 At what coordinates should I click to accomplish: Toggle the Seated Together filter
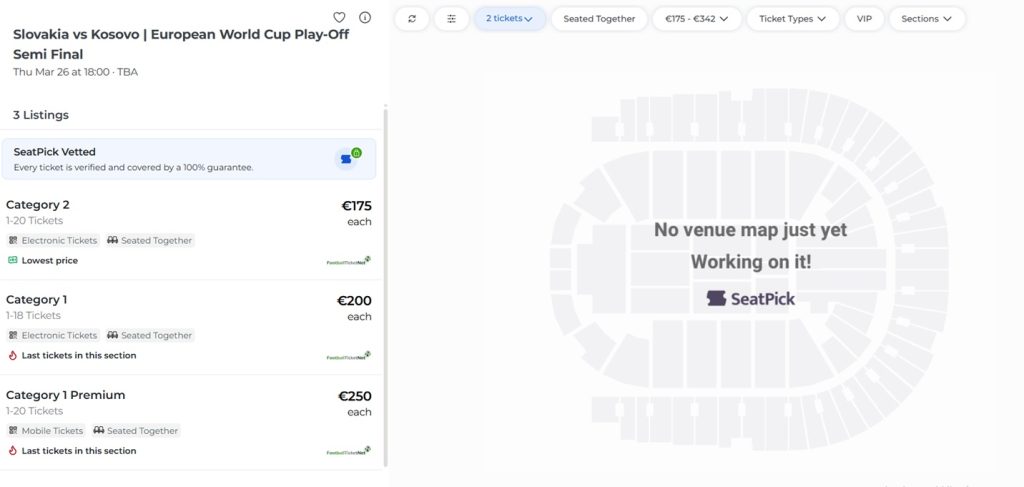[599, 19]
